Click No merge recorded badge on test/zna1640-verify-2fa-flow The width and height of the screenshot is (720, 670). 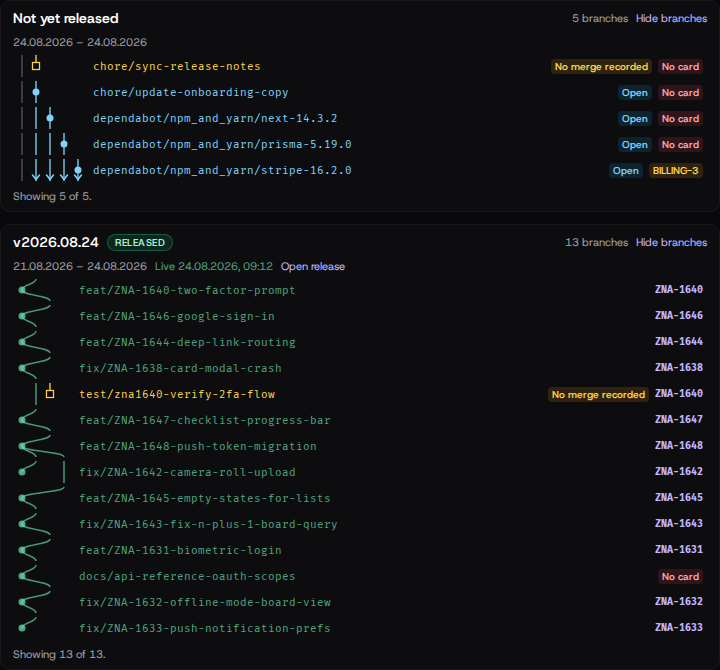point(598,394)
